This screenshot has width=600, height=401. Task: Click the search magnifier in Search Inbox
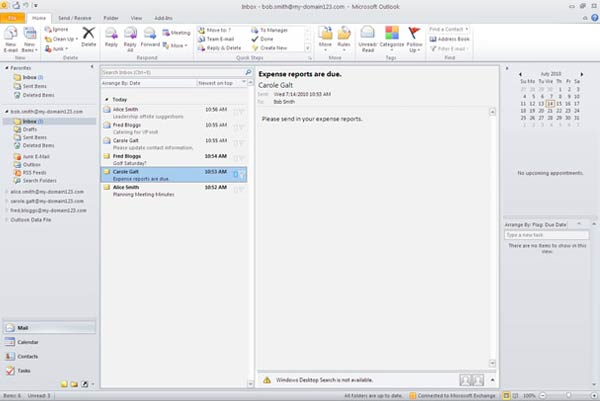pos(248,72)
